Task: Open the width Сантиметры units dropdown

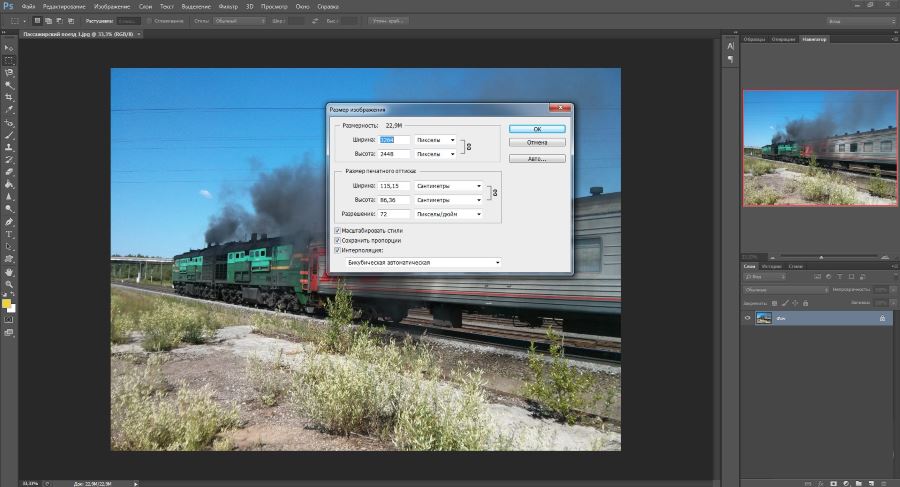Action: [448, 186]
